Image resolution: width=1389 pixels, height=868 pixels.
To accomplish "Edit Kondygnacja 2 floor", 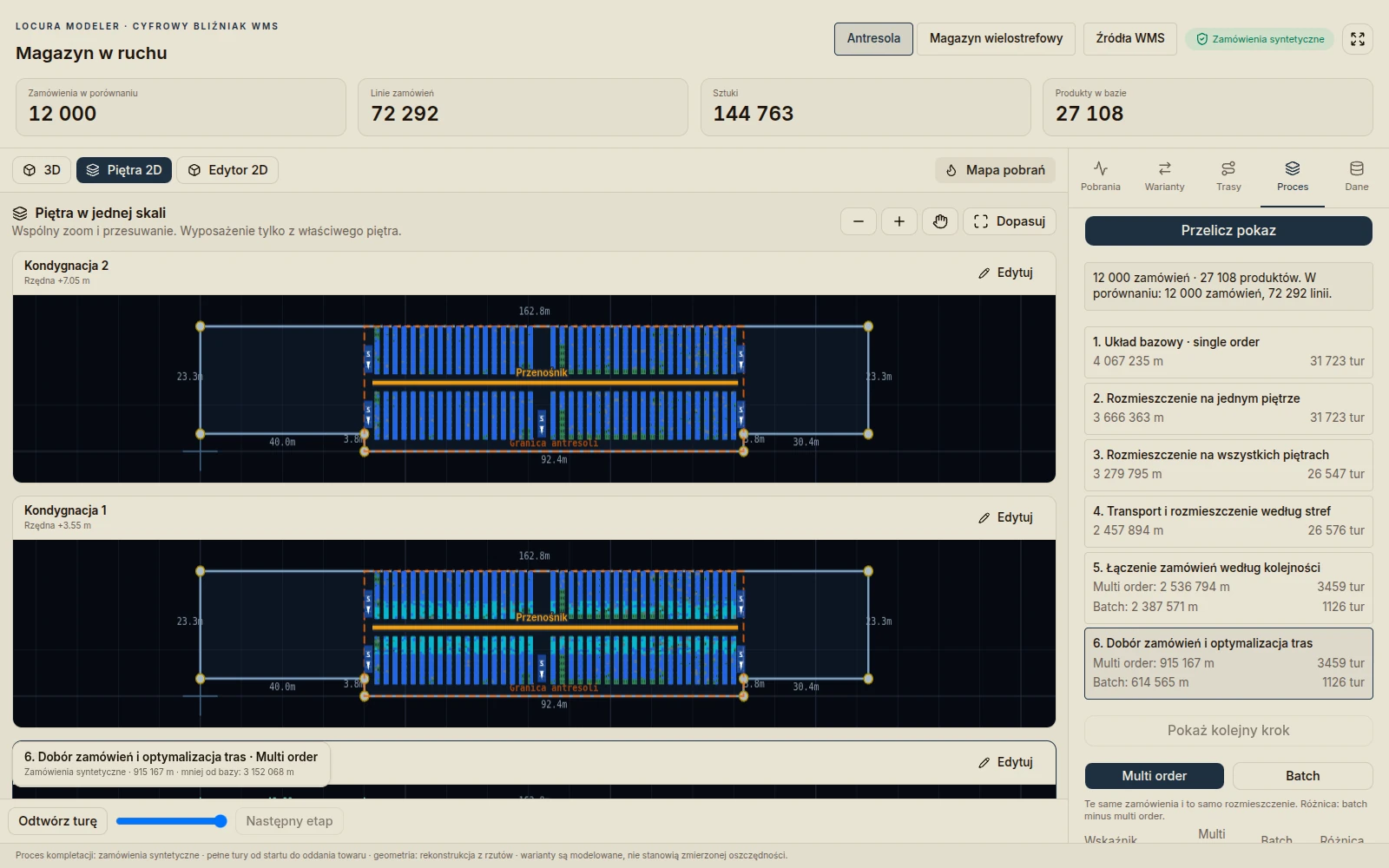I will pos(1005,273).
